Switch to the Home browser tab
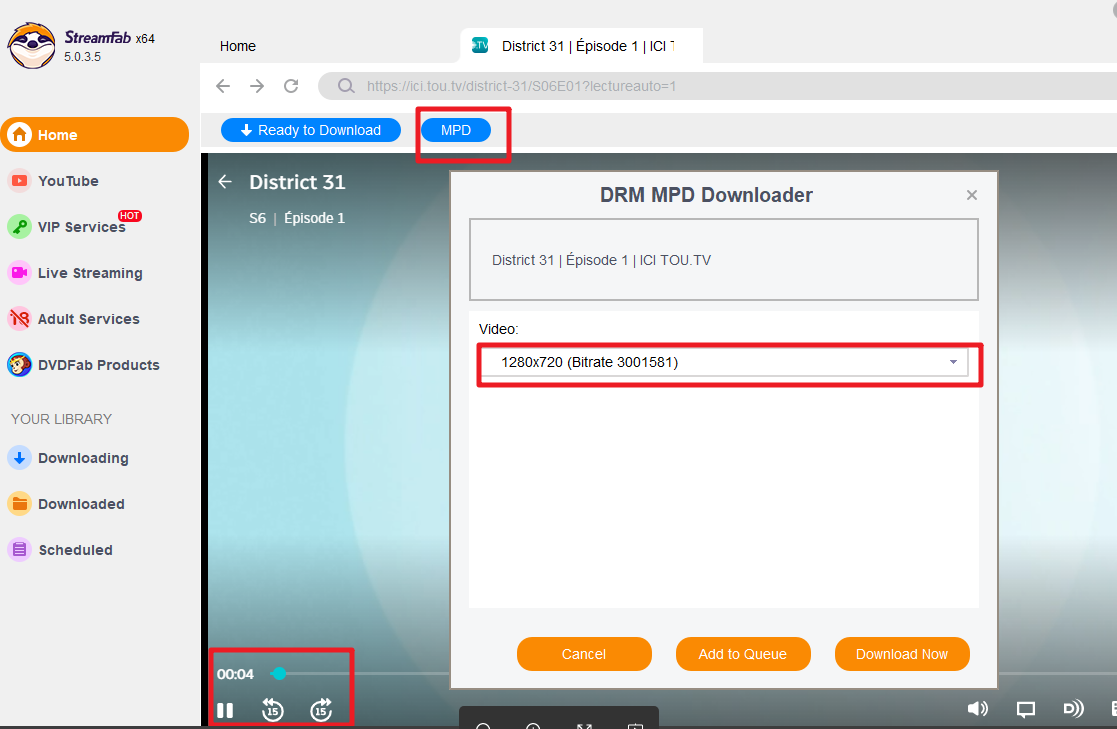 [237, 46]
